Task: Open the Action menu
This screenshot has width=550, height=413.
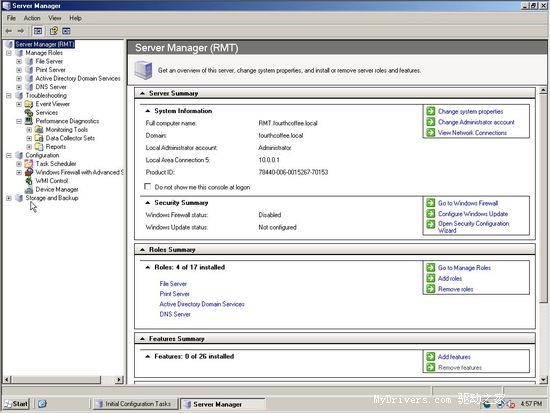Action: [32, 18]
